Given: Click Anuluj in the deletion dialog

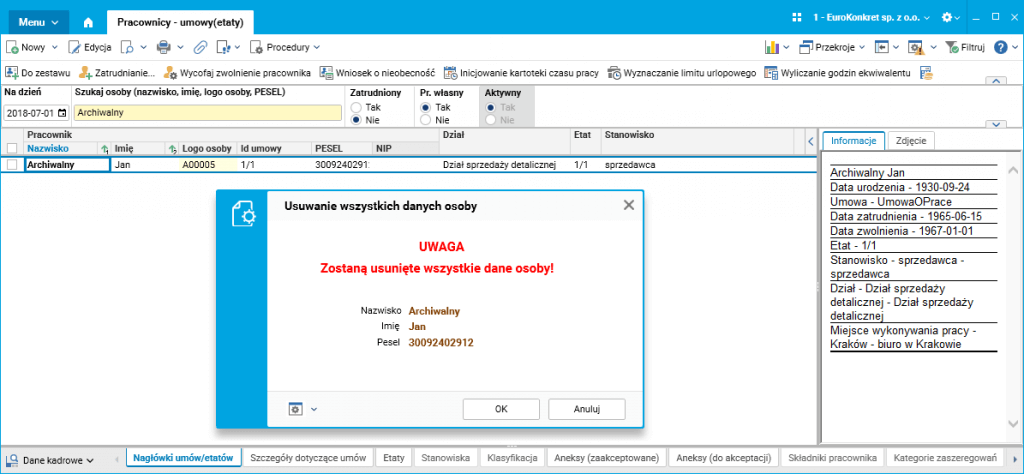Looking at the screenshot, I should [586, 409].
